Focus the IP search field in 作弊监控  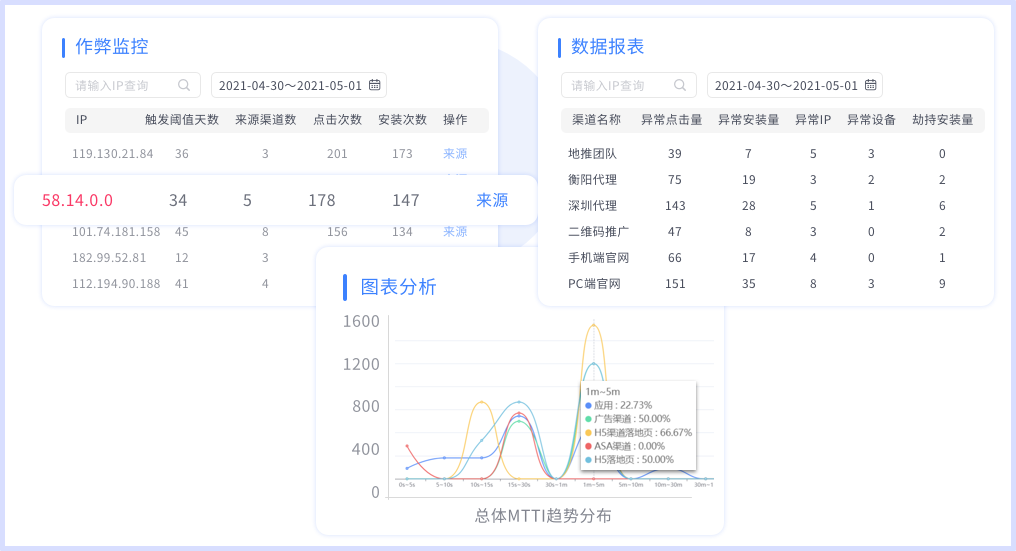click(x=133, y=85)
